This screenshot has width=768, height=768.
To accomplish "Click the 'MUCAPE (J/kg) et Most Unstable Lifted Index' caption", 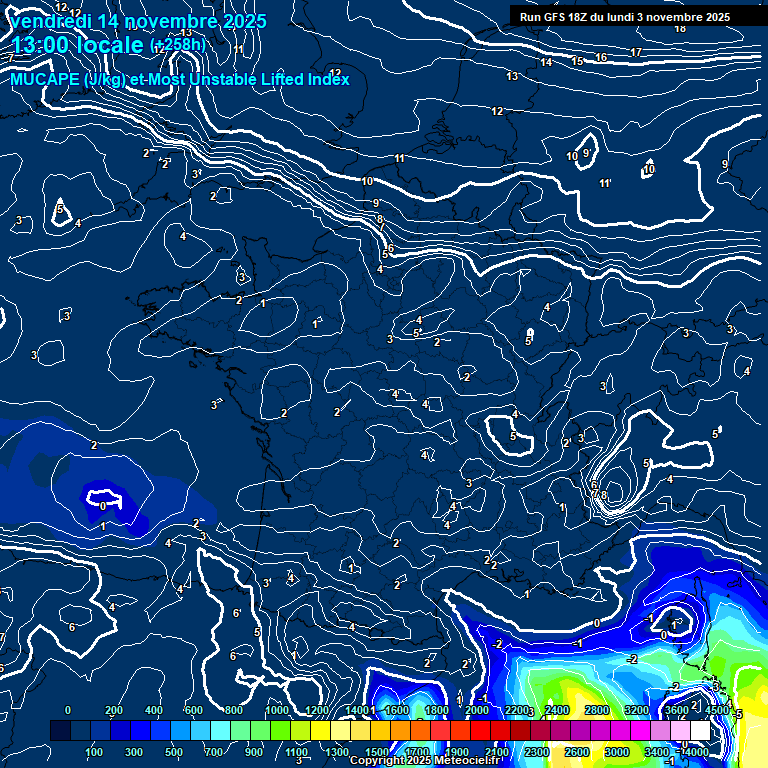I will pos(180,79).
